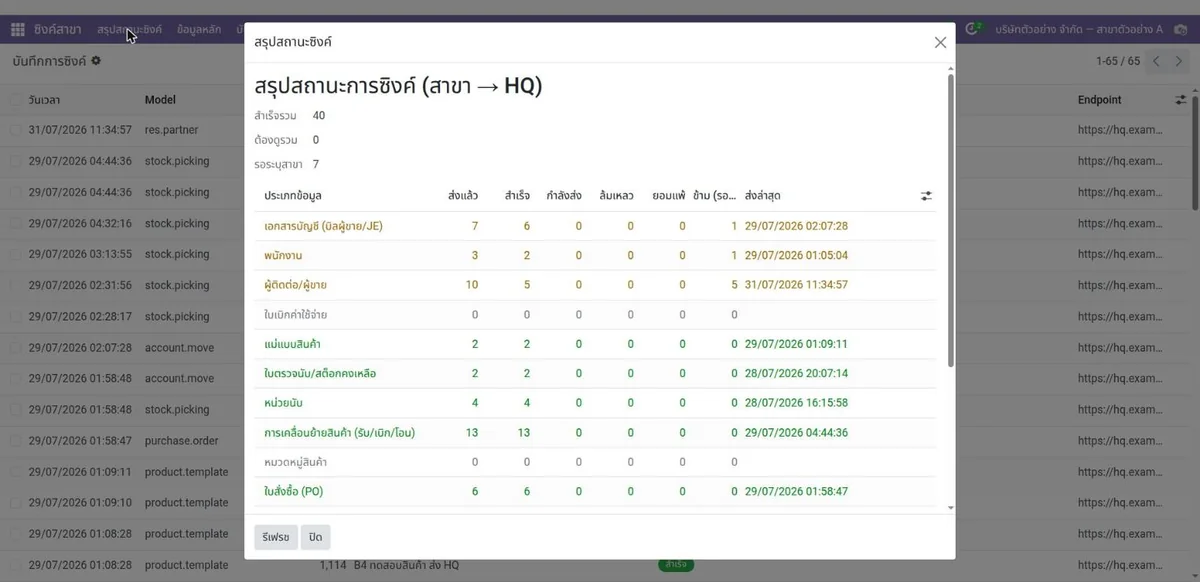Open the พนักงาน row
1200x582 pixels.
pyautogui.click(x=594, y=256)
